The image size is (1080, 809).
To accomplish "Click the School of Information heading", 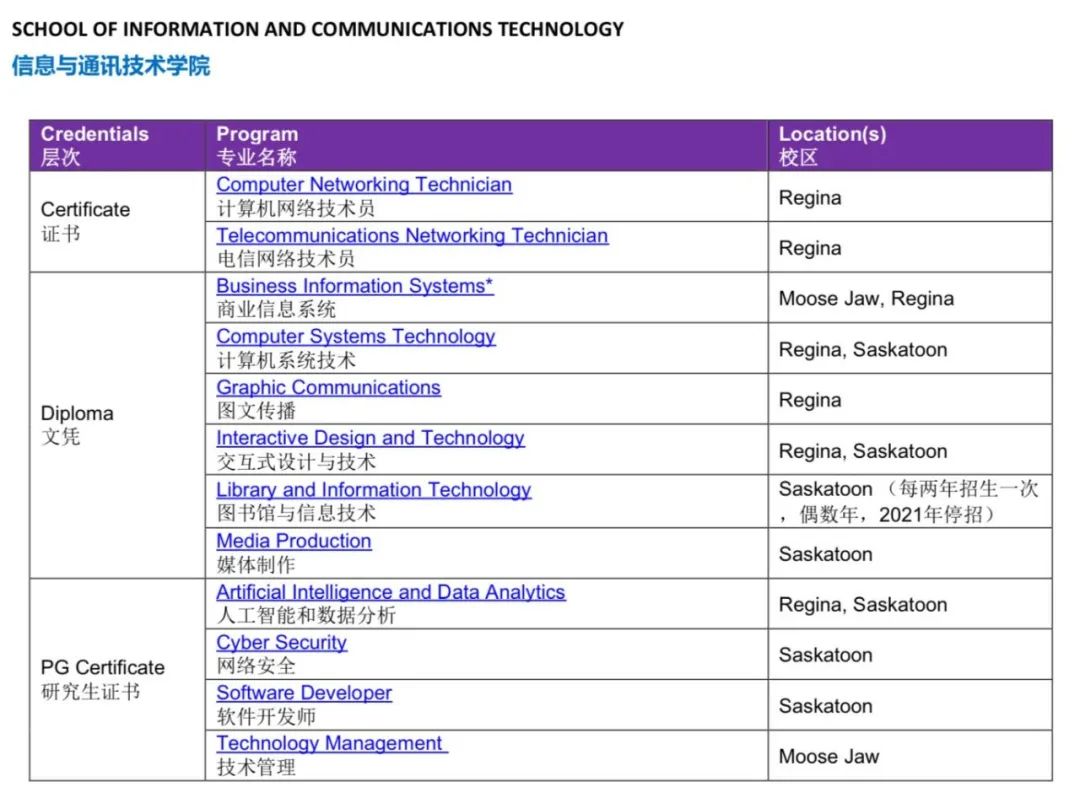I will pyautogui.click(x=318, y=30).
